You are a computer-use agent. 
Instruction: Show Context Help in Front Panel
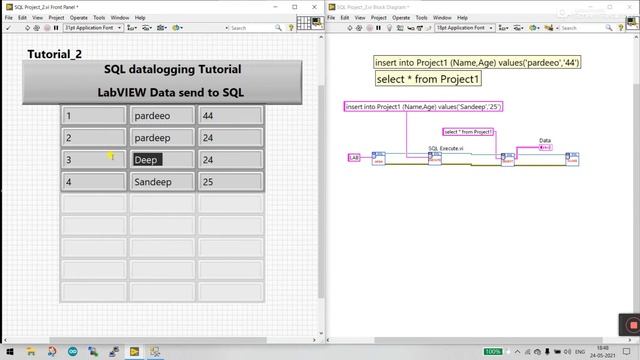click(x=291, y=28)
